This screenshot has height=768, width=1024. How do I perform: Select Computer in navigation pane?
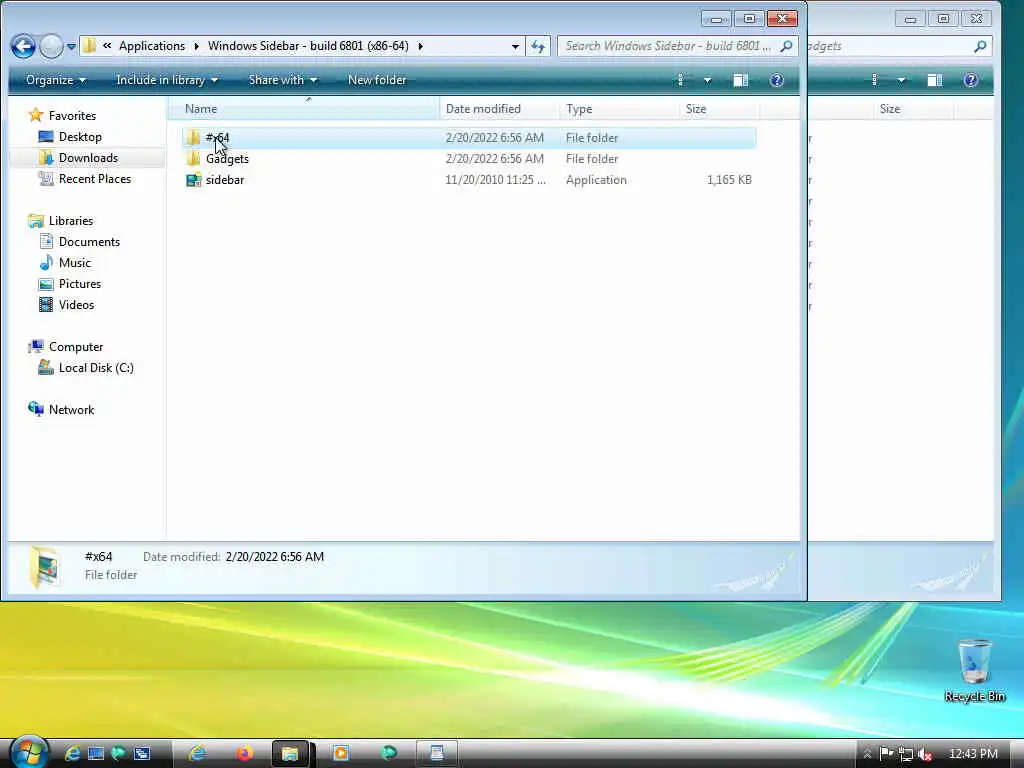tap(76, 347)
